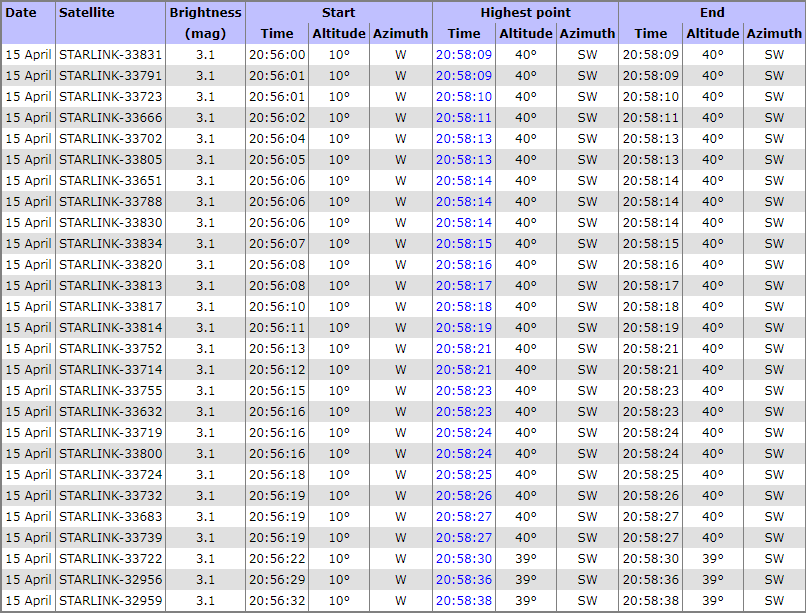
Task: Select the STARLINK-33752 satellite name cell
Action: (111, 349)
